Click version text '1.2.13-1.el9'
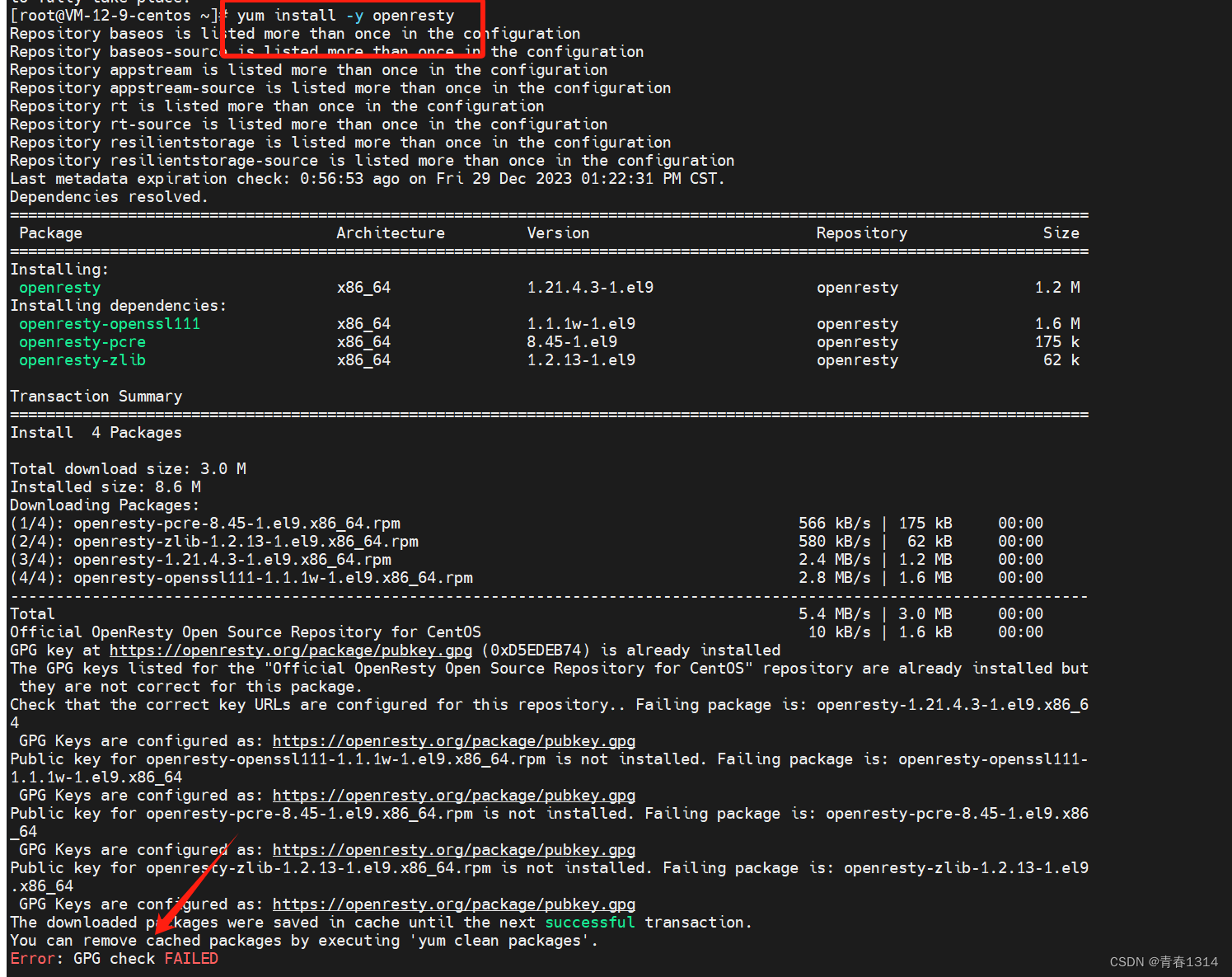The height and width of the screenshot is (977, 1232). [x=581, y=360]
